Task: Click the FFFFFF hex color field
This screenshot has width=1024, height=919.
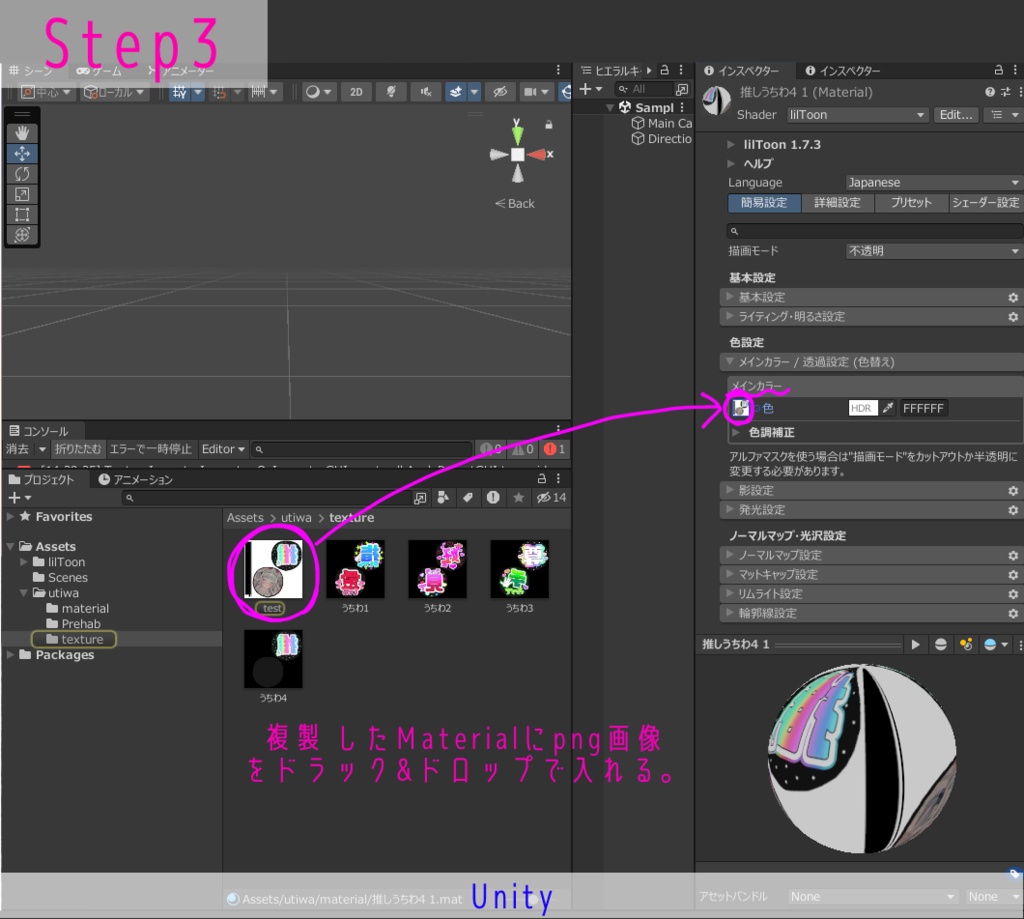Action: pyautogui.click(x=923, y=408)
